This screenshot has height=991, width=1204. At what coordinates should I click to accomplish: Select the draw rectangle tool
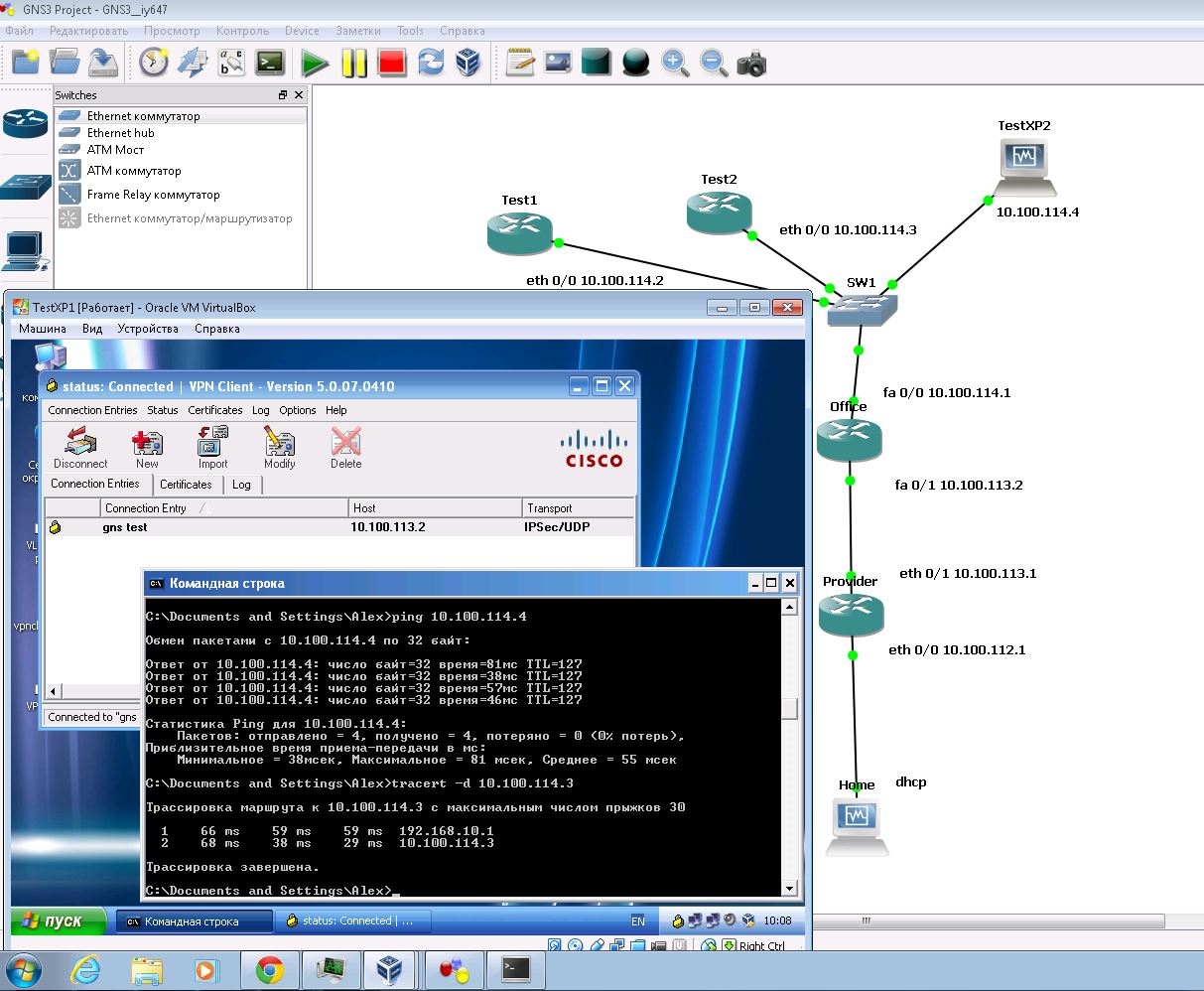click(597, 64)
